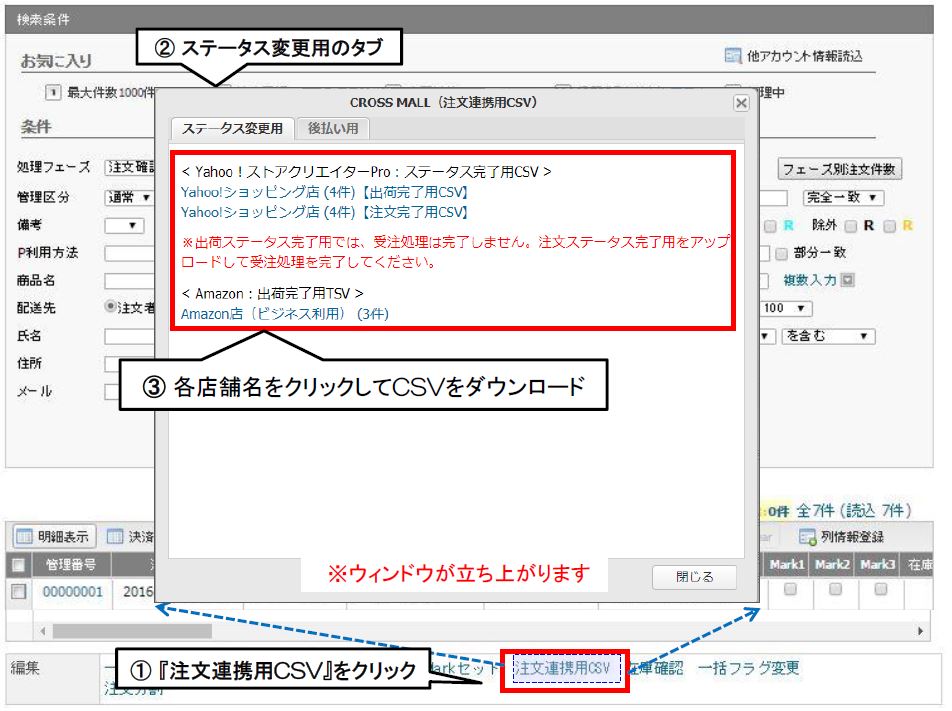
Task: Focus the P利用方法 input field
Action: tap(130, 253)
